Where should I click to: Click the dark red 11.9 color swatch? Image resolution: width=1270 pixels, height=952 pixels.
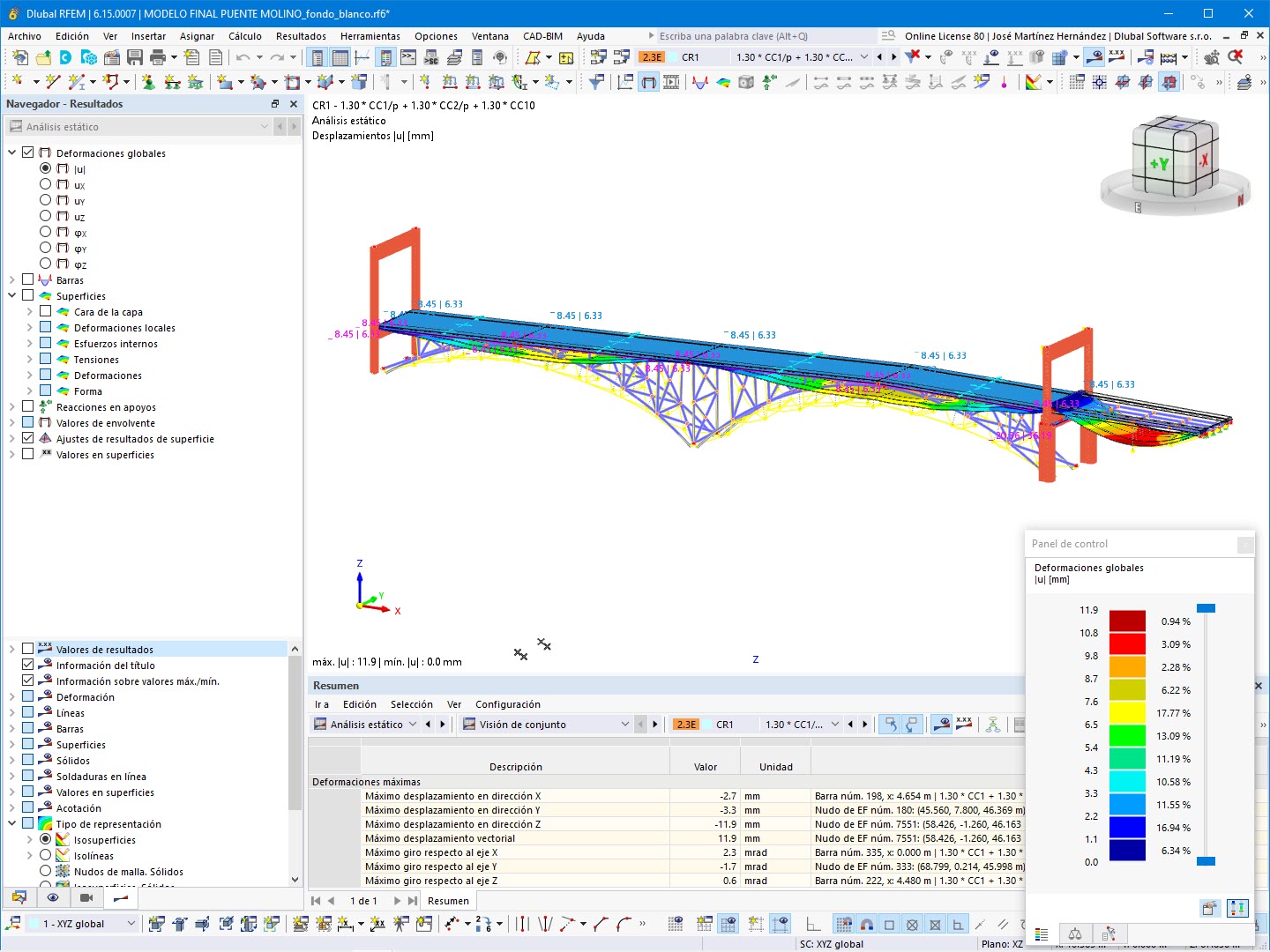(1127, 621)
